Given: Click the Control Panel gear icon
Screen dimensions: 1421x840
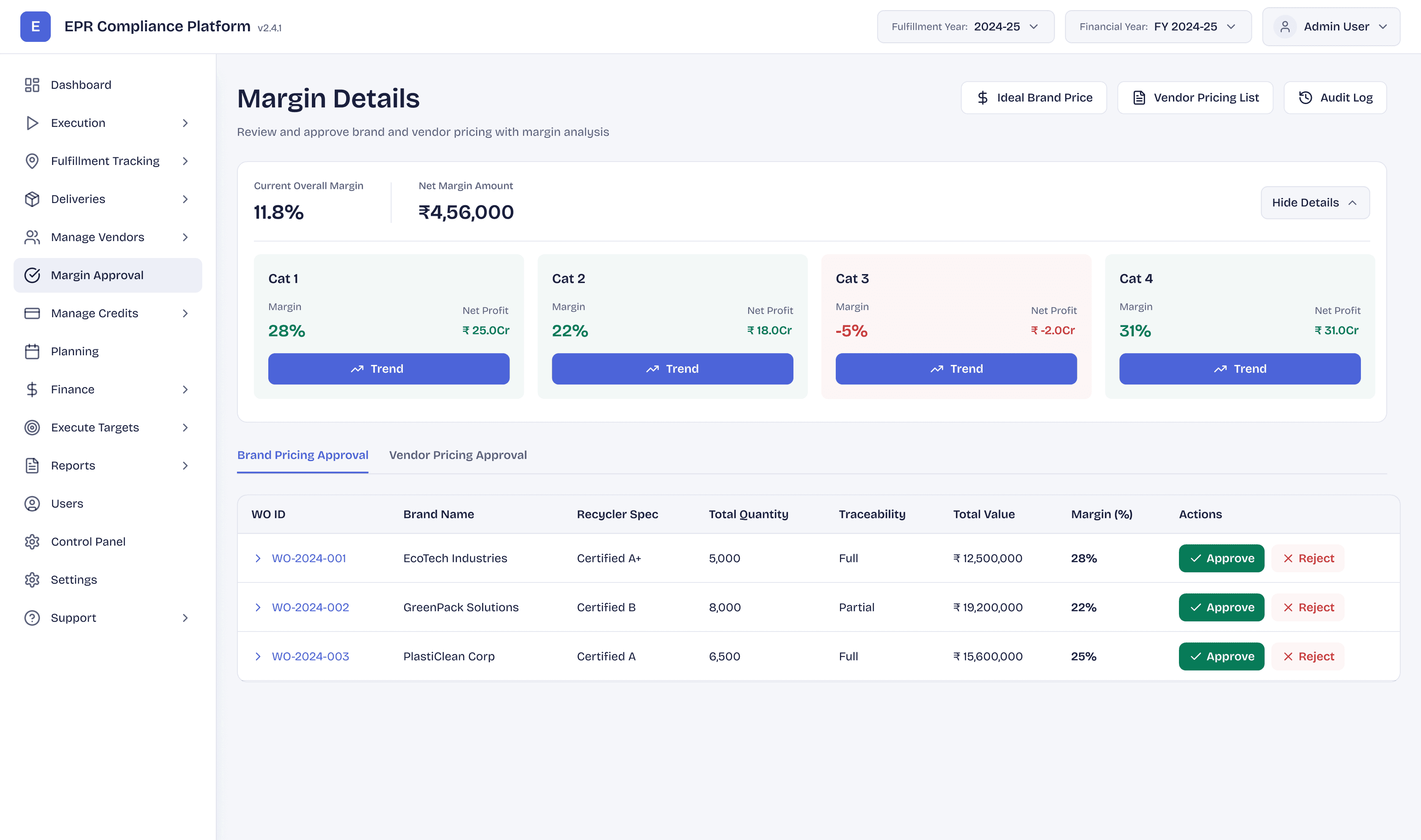Looking at the screenshot, I should [32, 542].
